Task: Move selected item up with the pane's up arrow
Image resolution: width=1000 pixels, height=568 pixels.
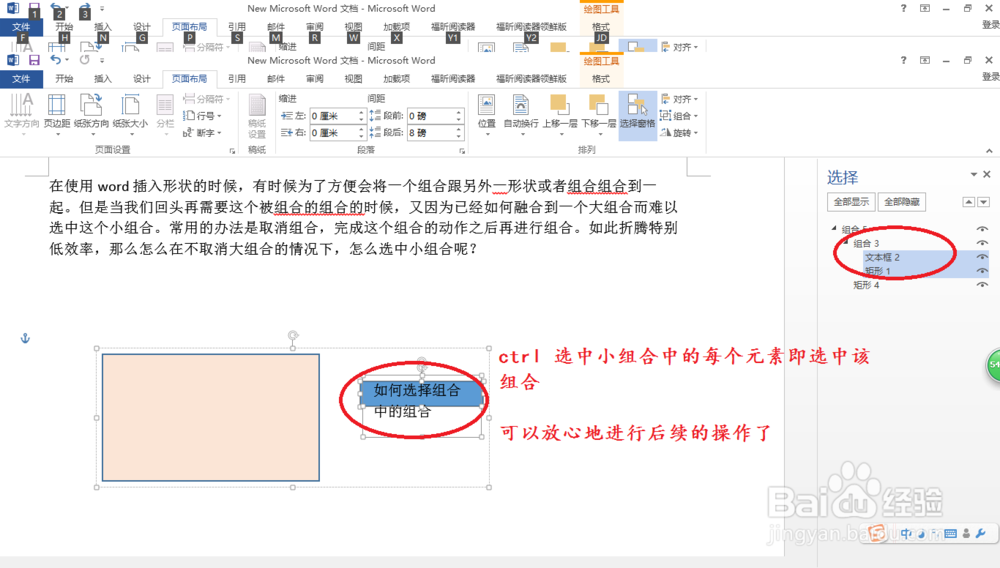Action: point(968,202)
